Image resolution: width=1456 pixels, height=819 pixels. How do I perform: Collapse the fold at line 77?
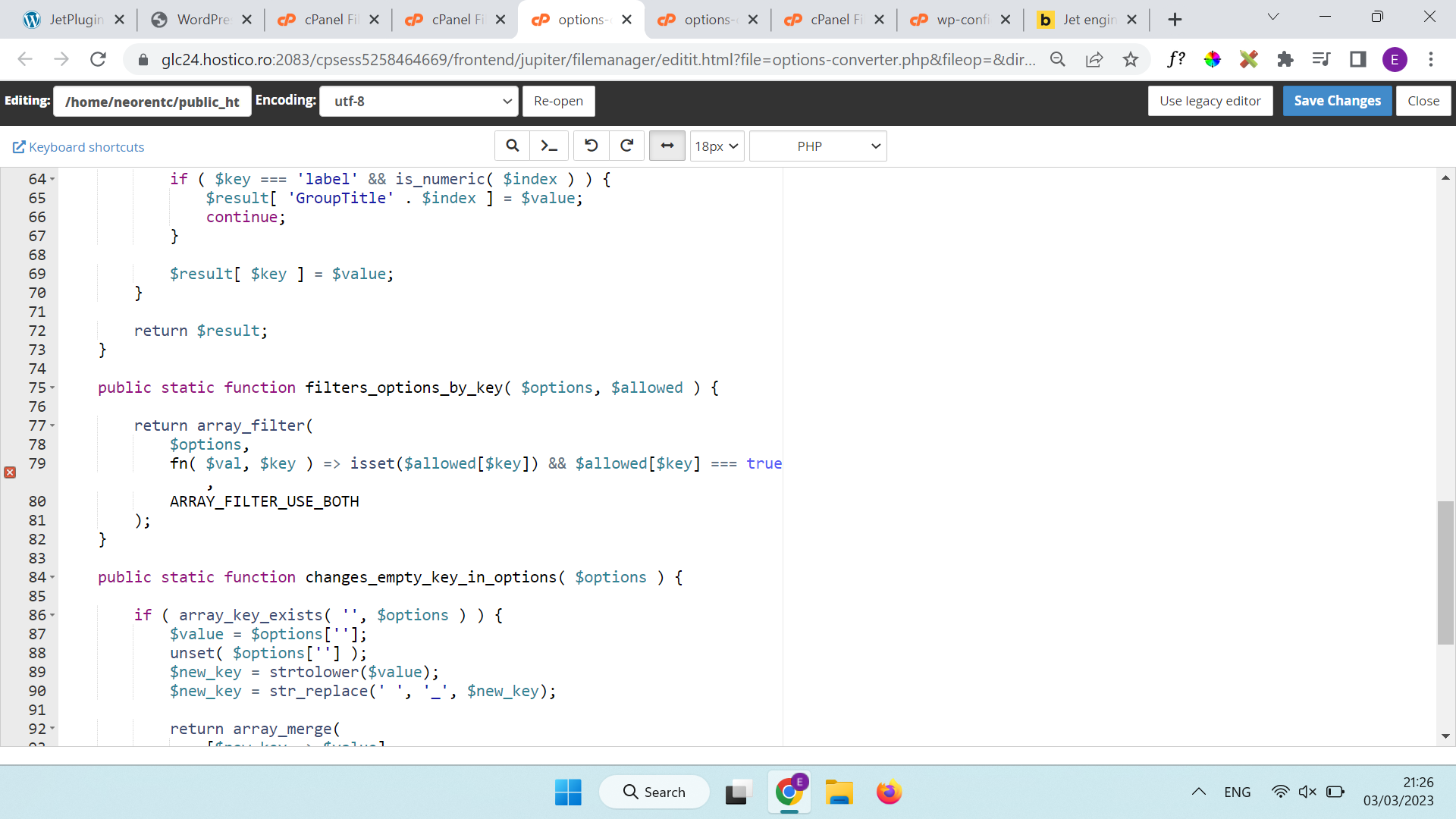pyautogui.click(x=52, y=425)
